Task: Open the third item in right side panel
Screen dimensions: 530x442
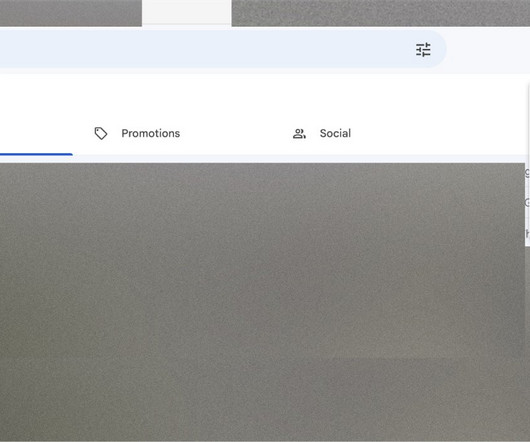Action: click(x=527, y=232)
